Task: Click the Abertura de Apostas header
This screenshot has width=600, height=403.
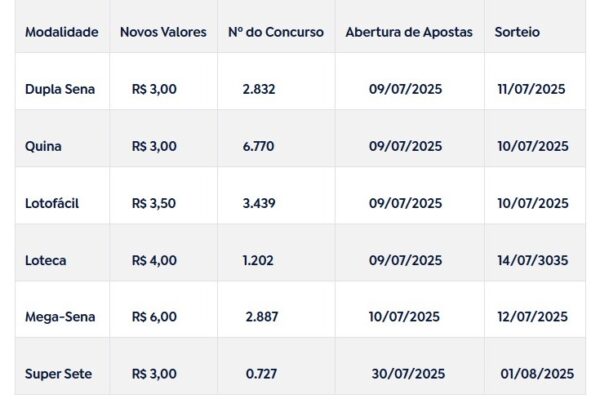Action: (409, 32)
